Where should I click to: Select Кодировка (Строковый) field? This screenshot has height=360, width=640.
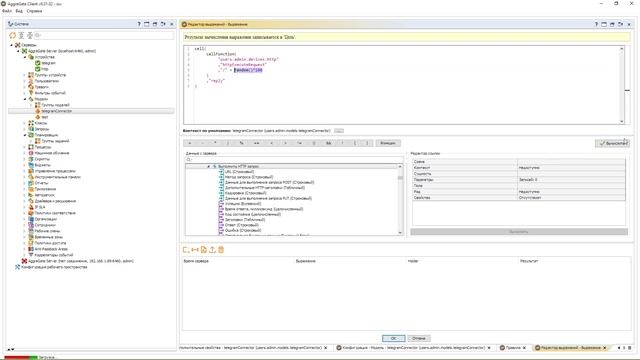245,193
